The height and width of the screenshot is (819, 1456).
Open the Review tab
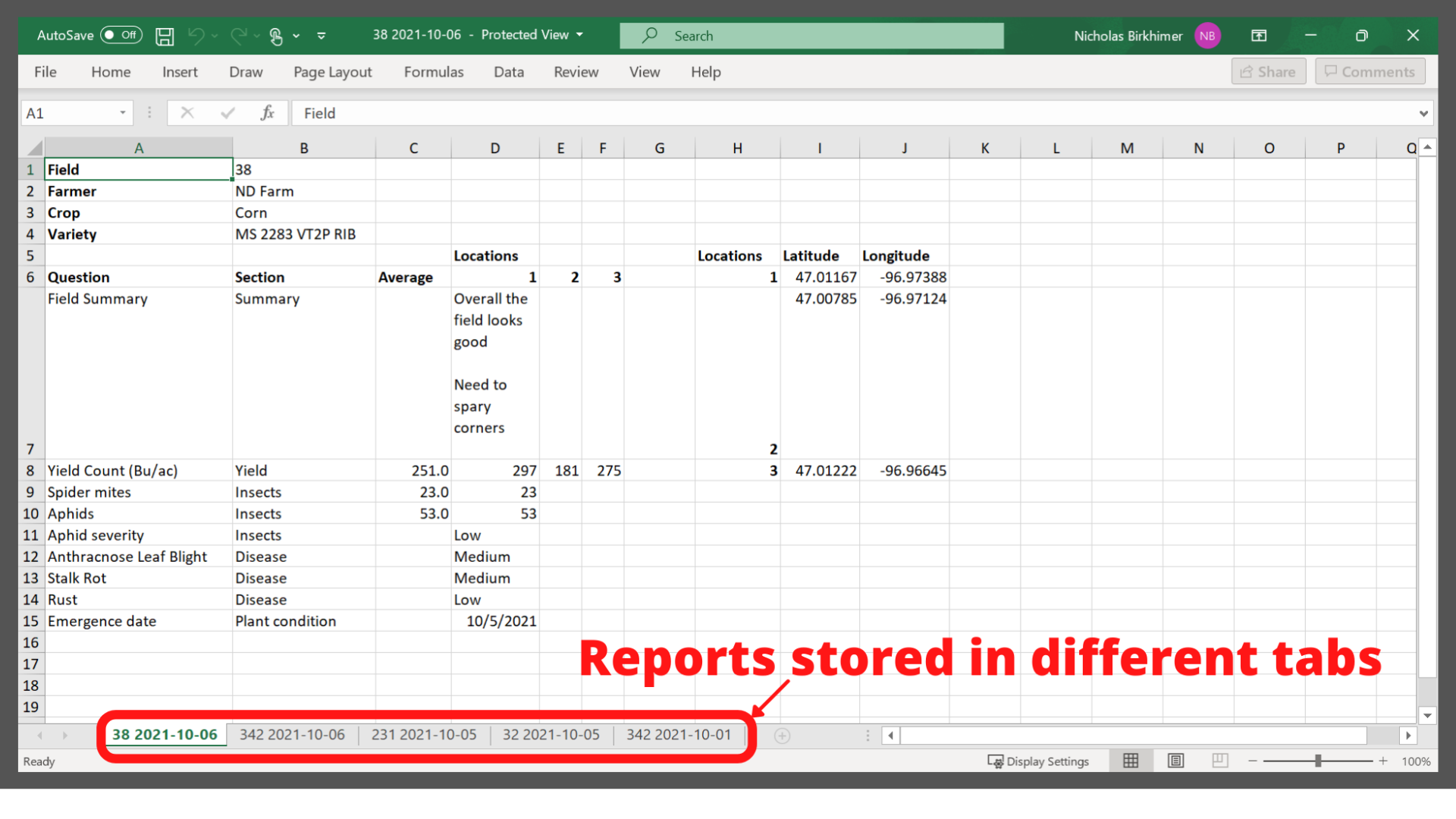(576, 72)
